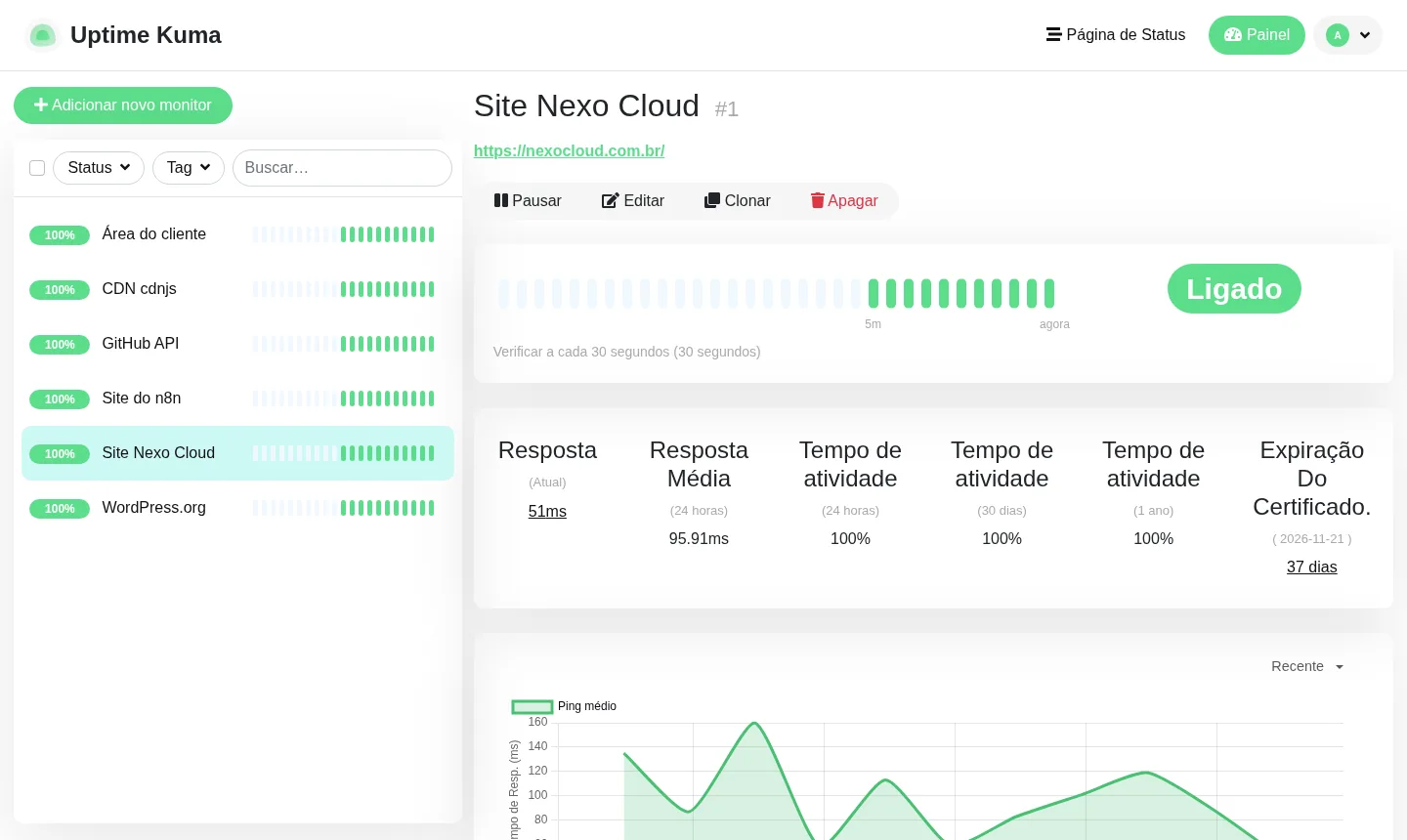Click the 100% badge for GitHub API
Image resolution: width=1407 pixels, height=840 pixels.
60,345
